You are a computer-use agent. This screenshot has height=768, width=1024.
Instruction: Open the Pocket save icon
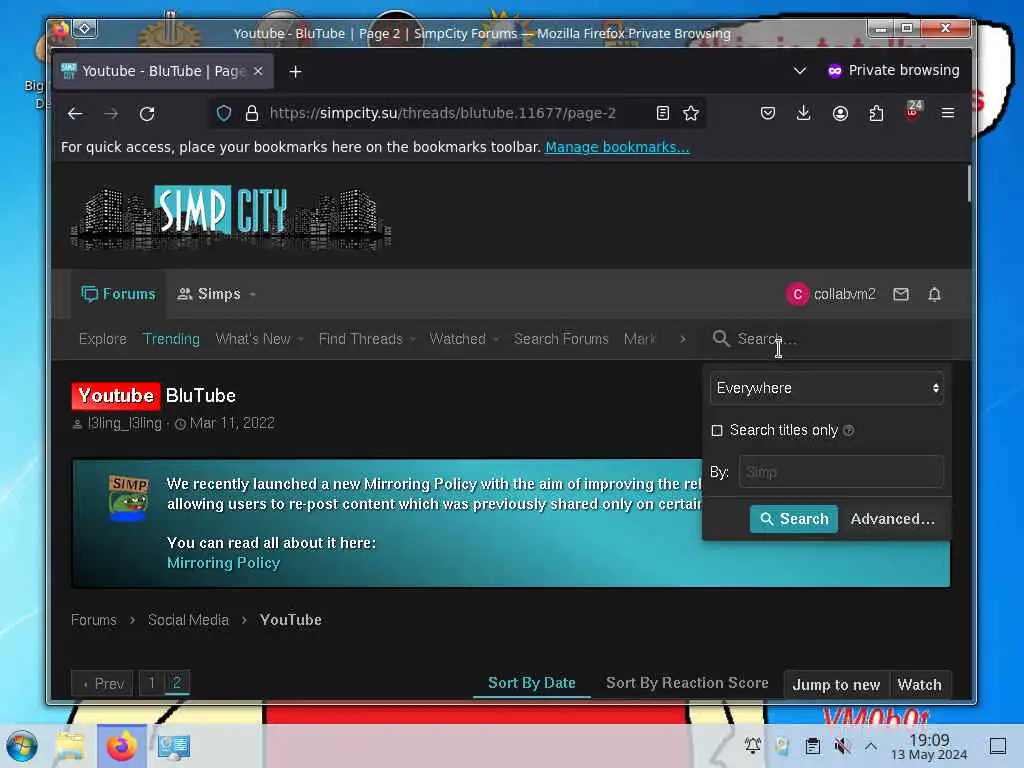[x=768, y=114]
